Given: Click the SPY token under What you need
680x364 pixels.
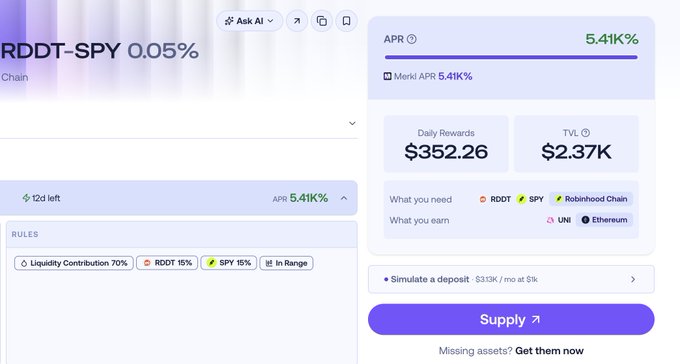Looking at the screenshot, I should [x=530, y=199].
